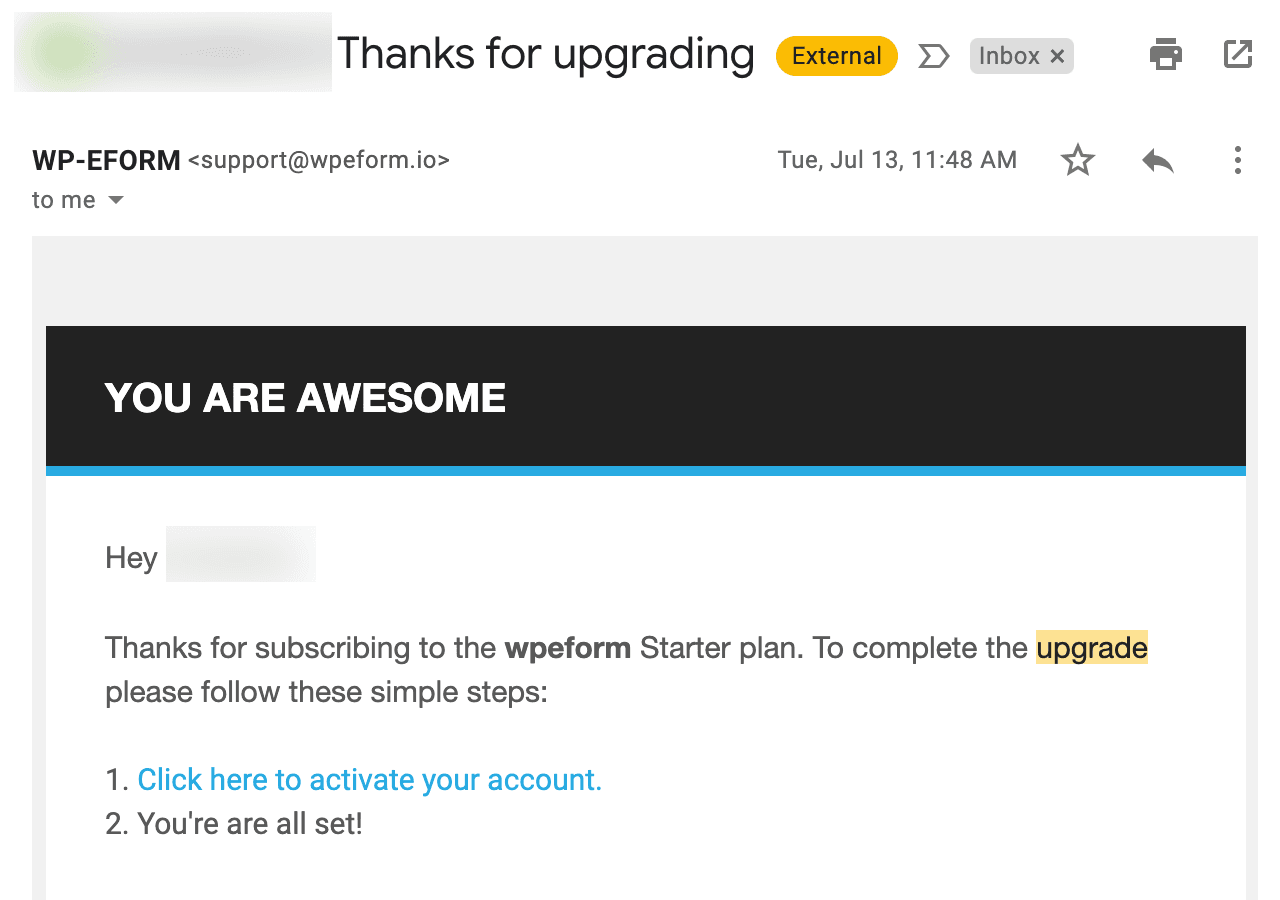Viewport: 1280px width, 900px height.
Task: Star the WP-EFORM message
Action: coord(1078,160)
